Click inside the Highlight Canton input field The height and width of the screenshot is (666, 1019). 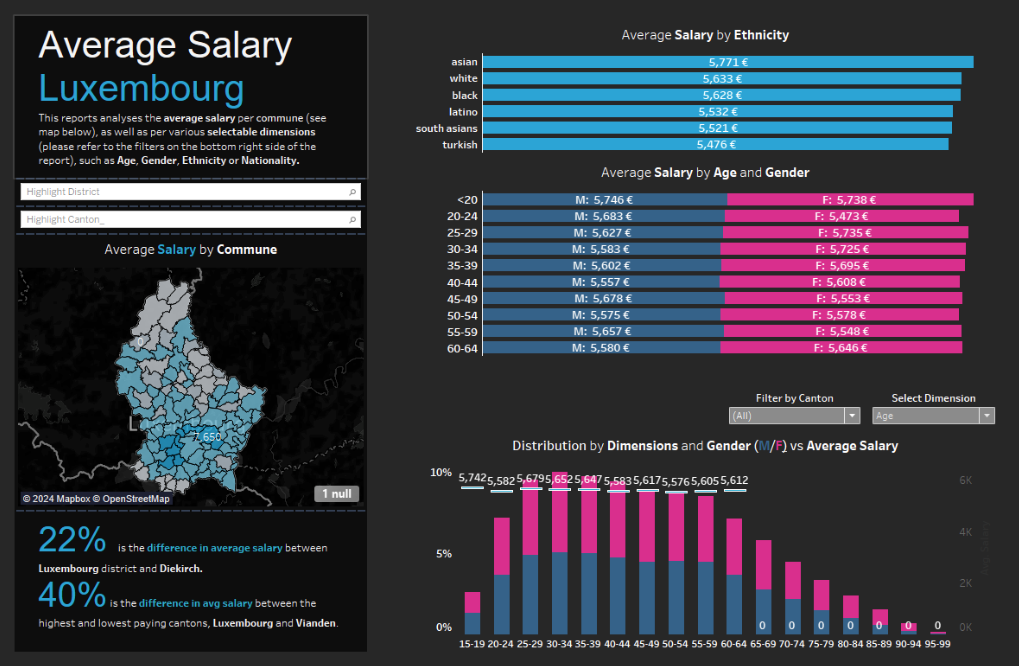pyautogui.click(x=150, y=218)
